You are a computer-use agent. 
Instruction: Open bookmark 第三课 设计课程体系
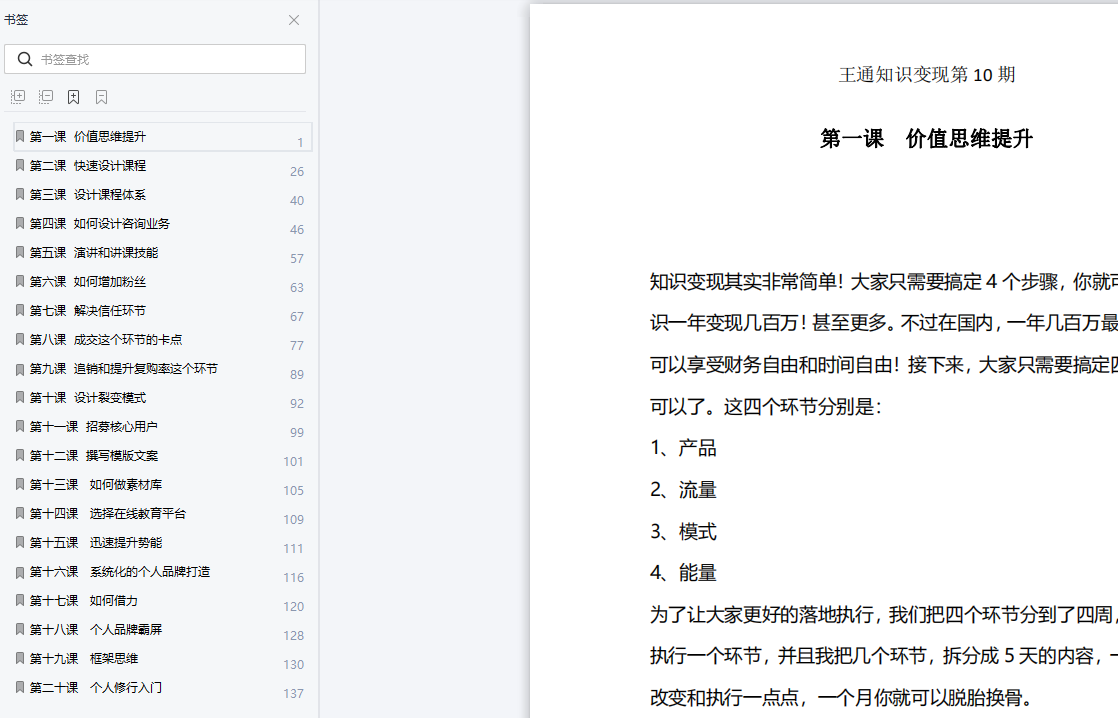point(163,195)
